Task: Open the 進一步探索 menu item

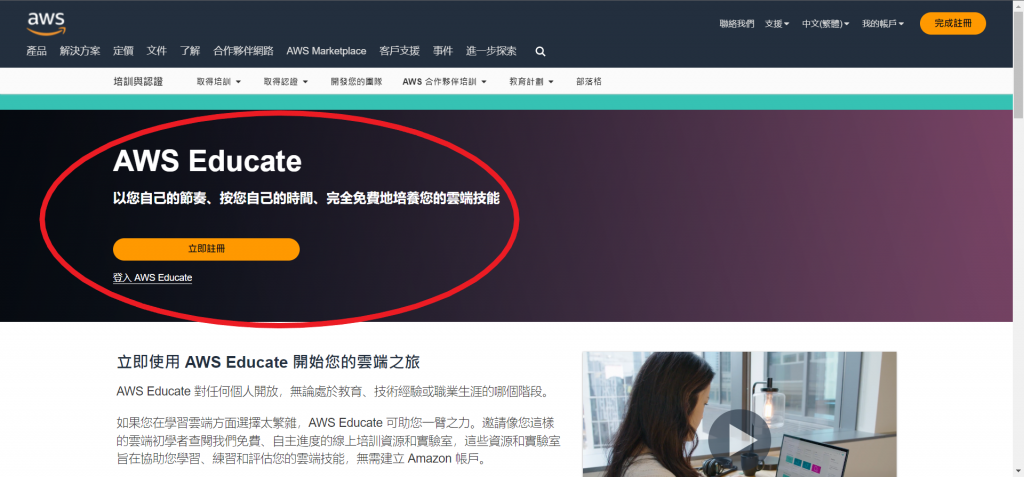Action: (491, 51)
